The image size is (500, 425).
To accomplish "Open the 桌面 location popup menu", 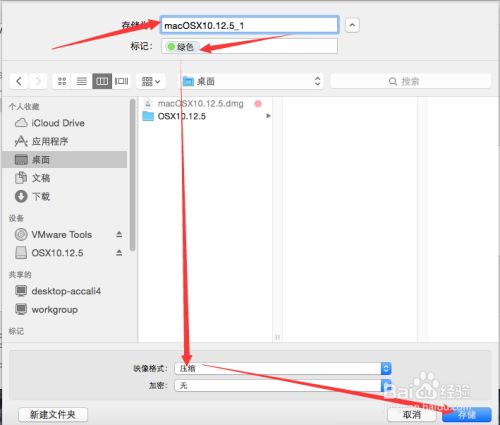I will point(252,81).
